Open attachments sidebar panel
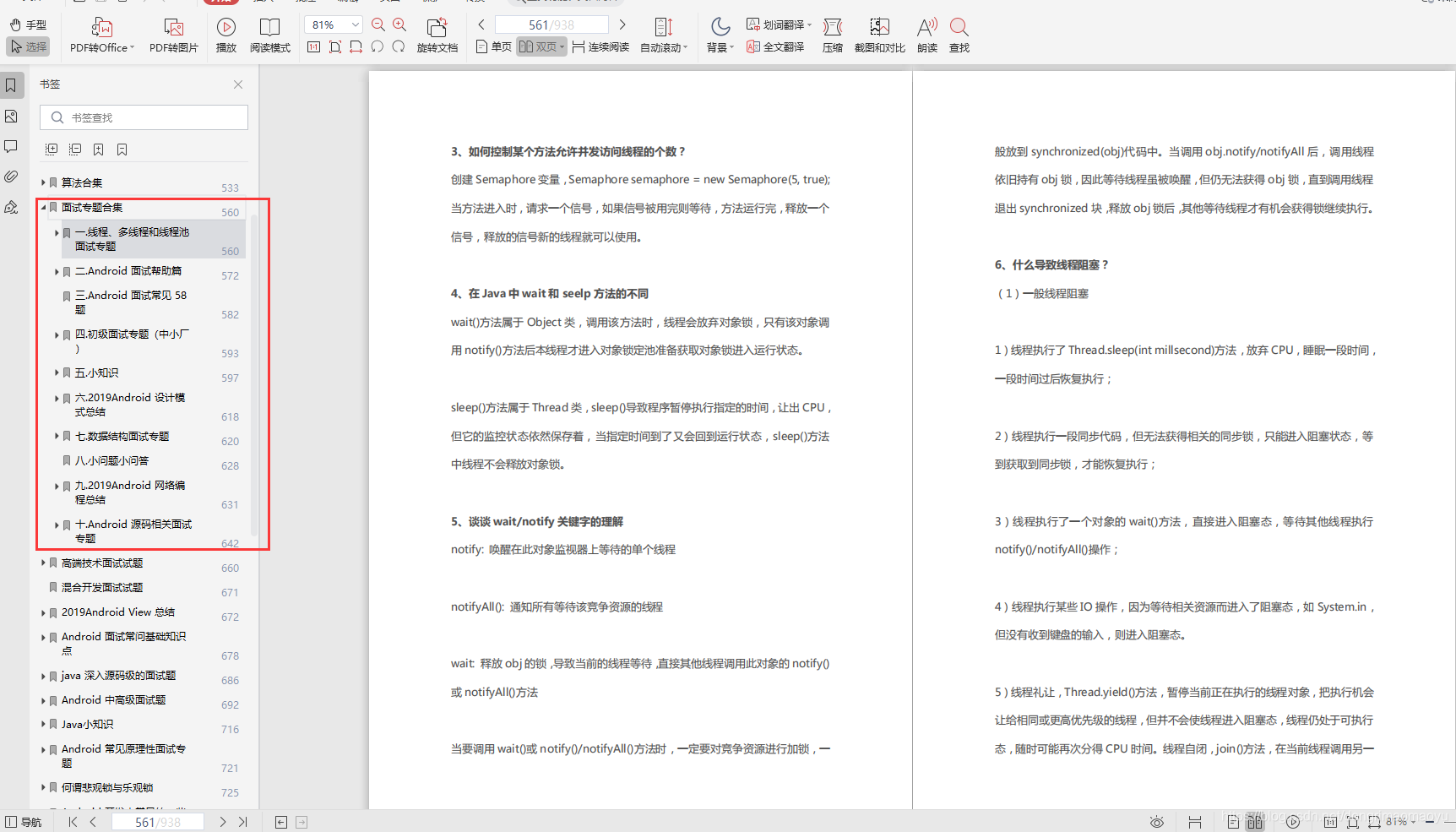The image size is (1456, 832). [x=12, y=177]
